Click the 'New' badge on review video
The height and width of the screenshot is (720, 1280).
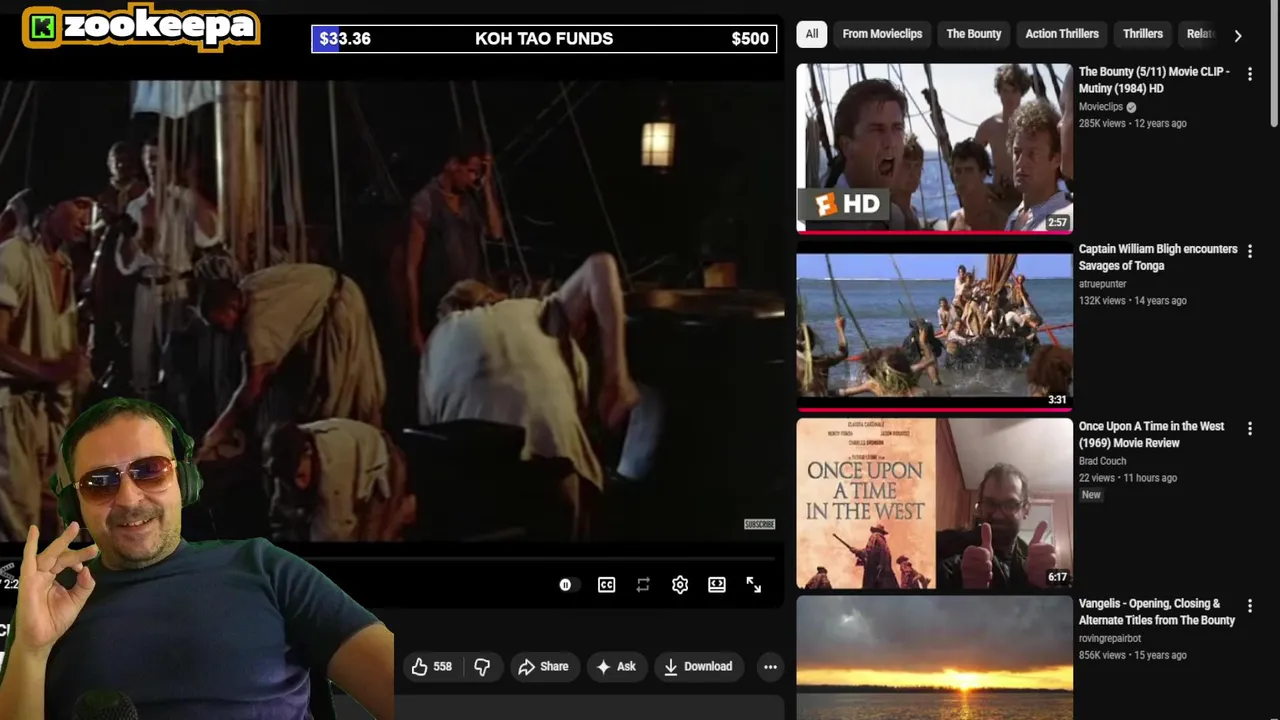pos(1091,495)
